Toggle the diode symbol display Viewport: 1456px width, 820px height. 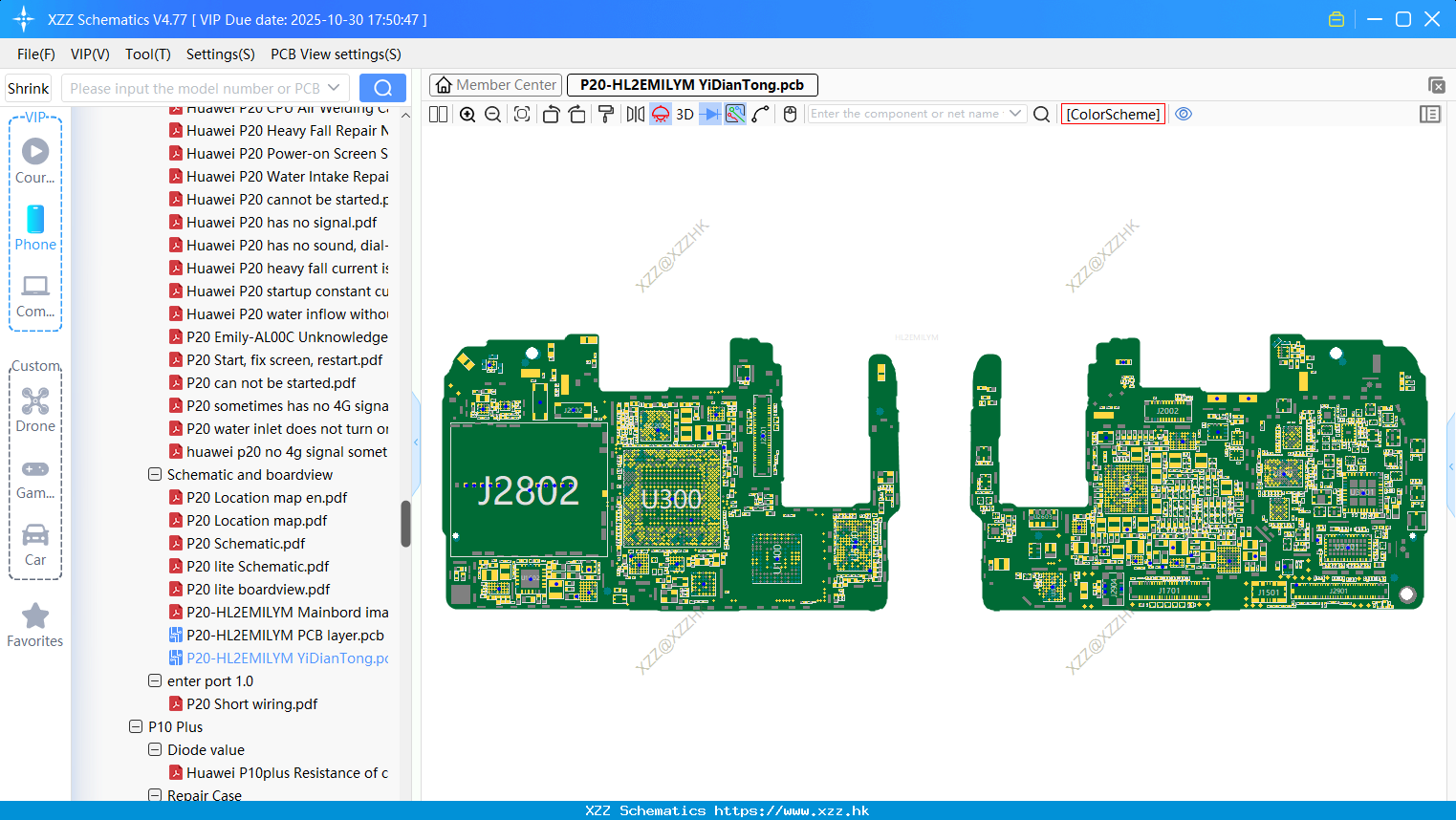710,115
